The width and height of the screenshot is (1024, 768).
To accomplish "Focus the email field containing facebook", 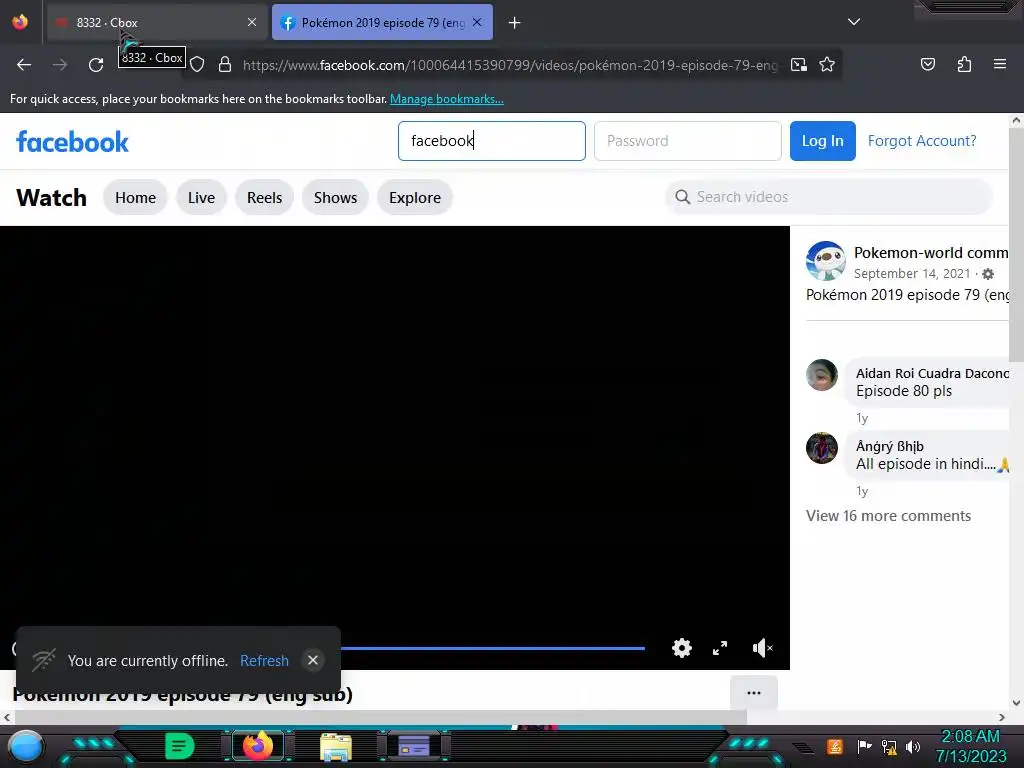I will [492, 141].
